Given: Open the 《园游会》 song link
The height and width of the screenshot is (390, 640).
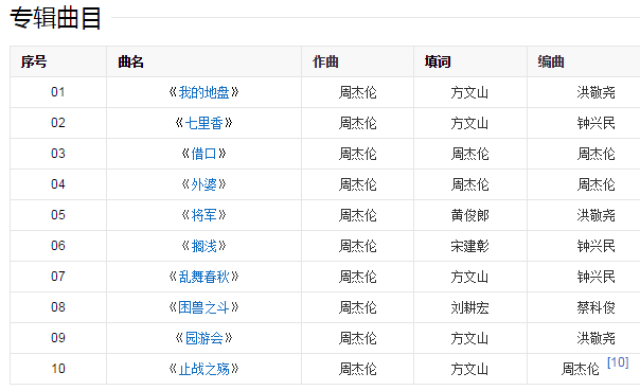Looking at the screenshot, I should 204,338.
